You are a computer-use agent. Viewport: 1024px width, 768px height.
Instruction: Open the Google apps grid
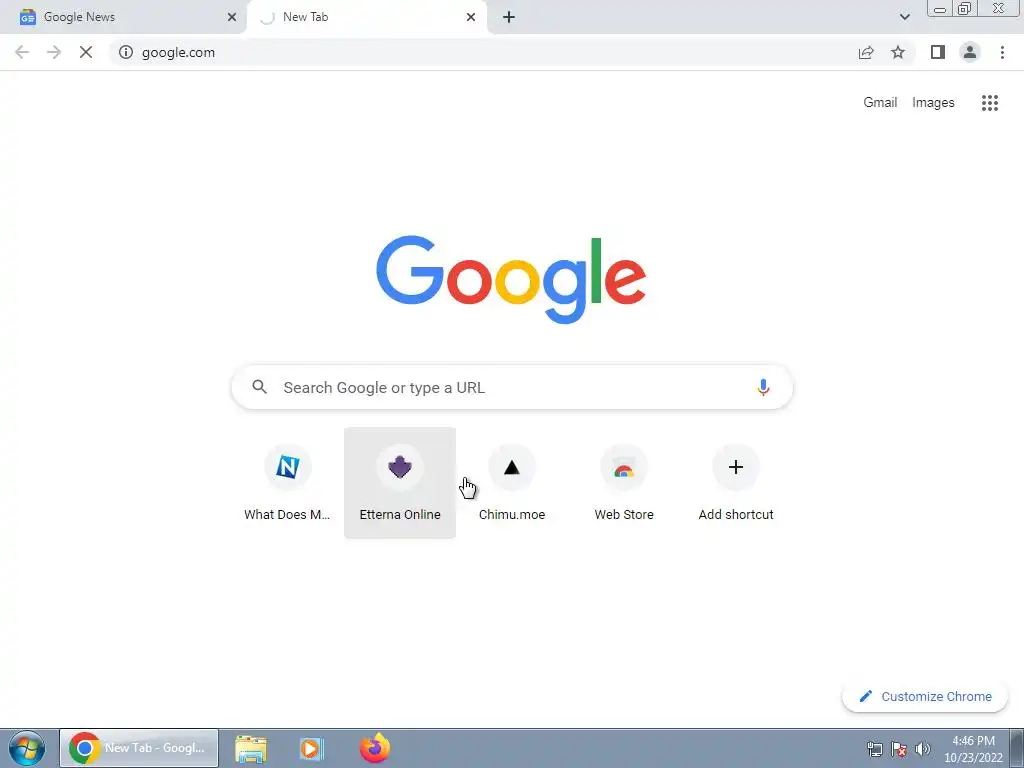(990, 103)
